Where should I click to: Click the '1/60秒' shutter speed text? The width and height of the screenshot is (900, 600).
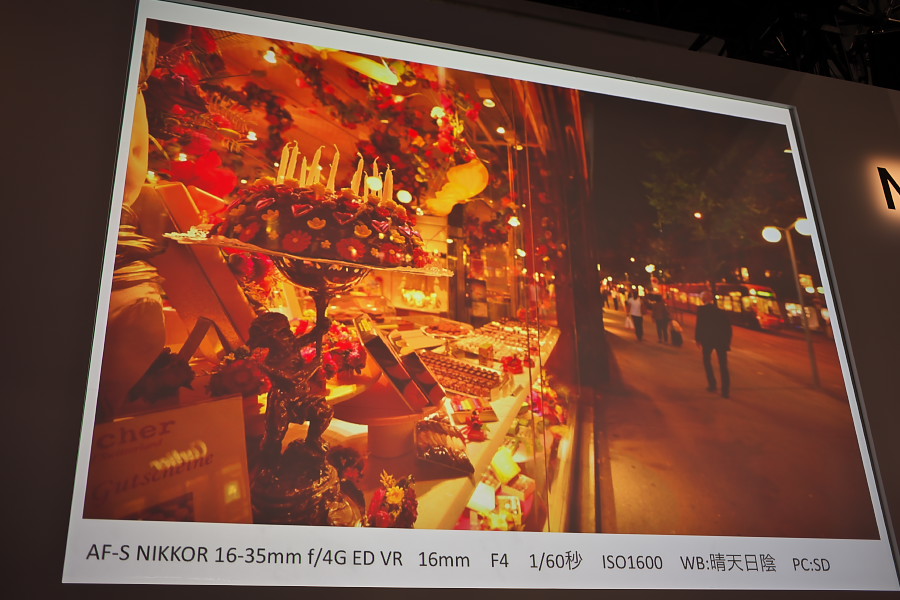(x=555, y=561)
